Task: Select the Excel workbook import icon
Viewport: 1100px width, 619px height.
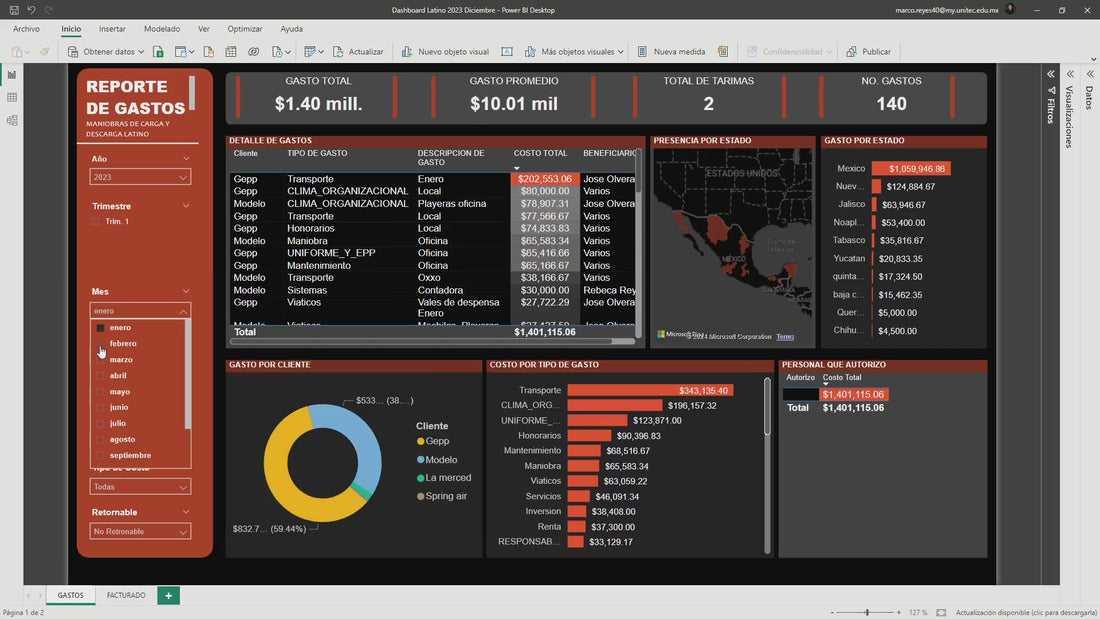Action: [x=159, y=51]
